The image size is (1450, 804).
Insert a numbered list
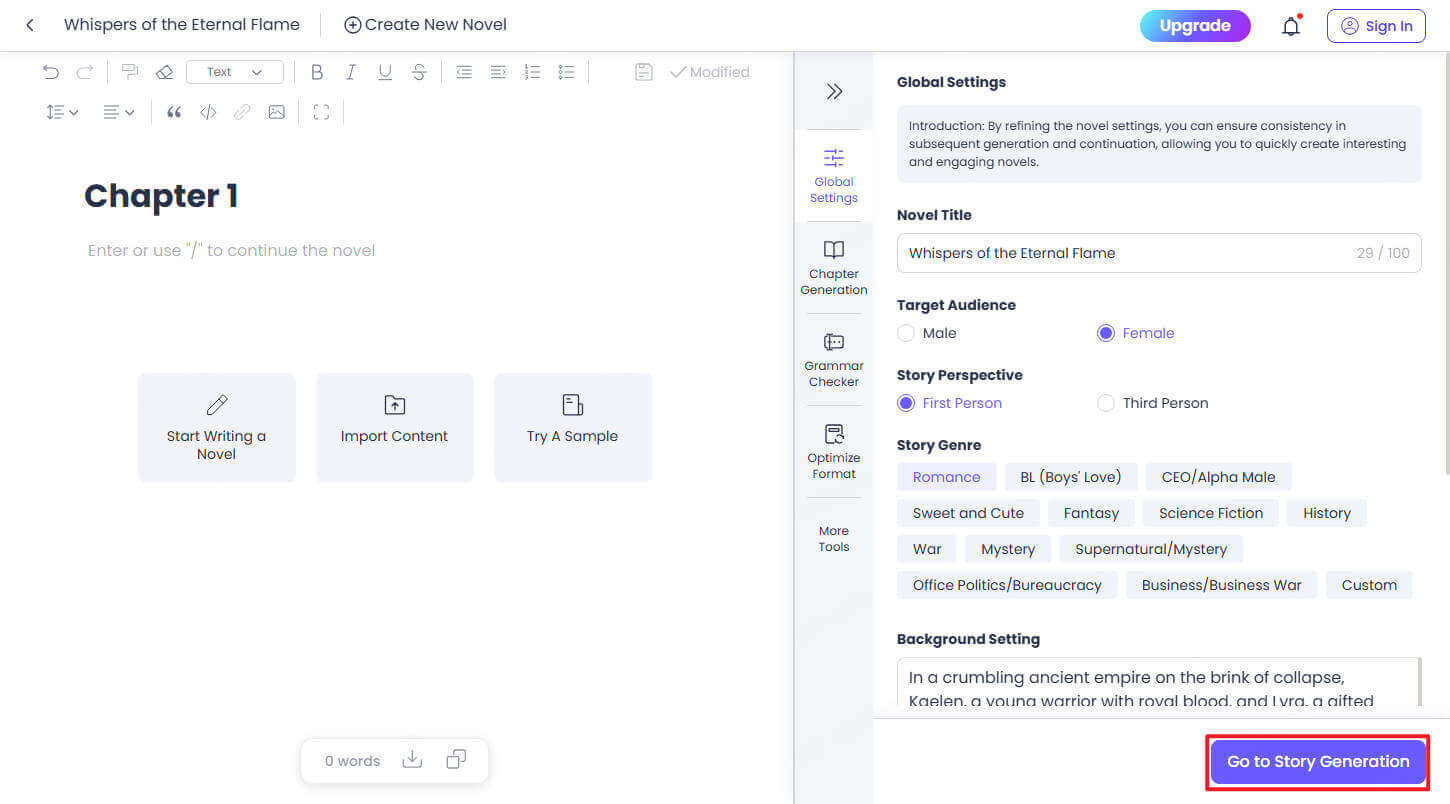(x=532, y=72)
